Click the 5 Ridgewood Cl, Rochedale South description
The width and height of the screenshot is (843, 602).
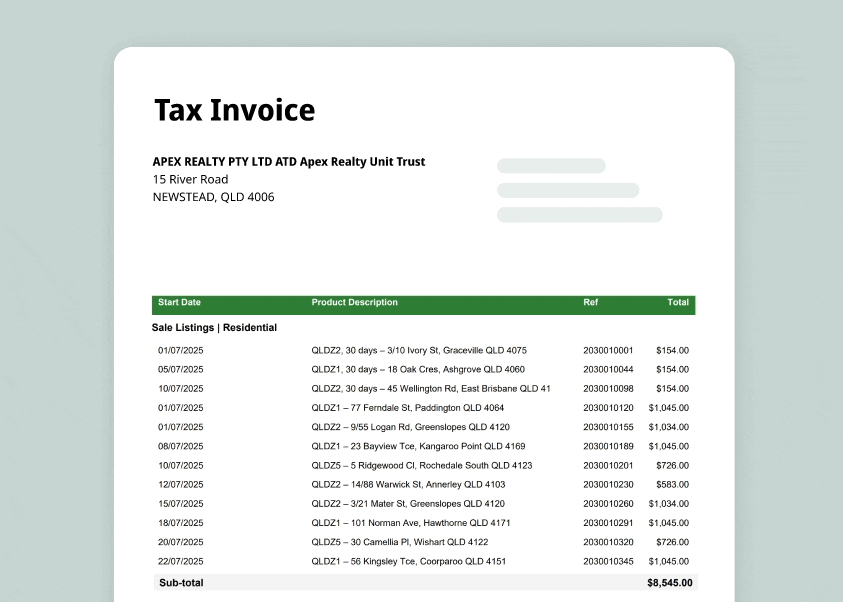coord(422,465)
